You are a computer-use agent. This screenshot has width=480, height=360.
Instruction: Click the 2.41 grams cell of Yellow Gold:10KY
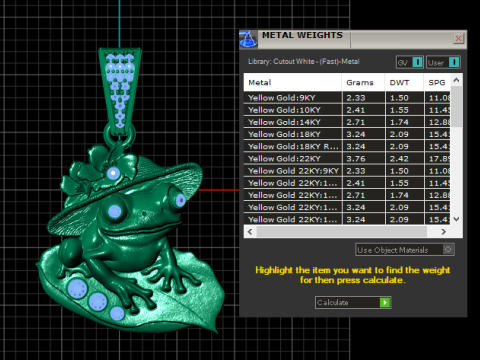(x=363, y=110)
